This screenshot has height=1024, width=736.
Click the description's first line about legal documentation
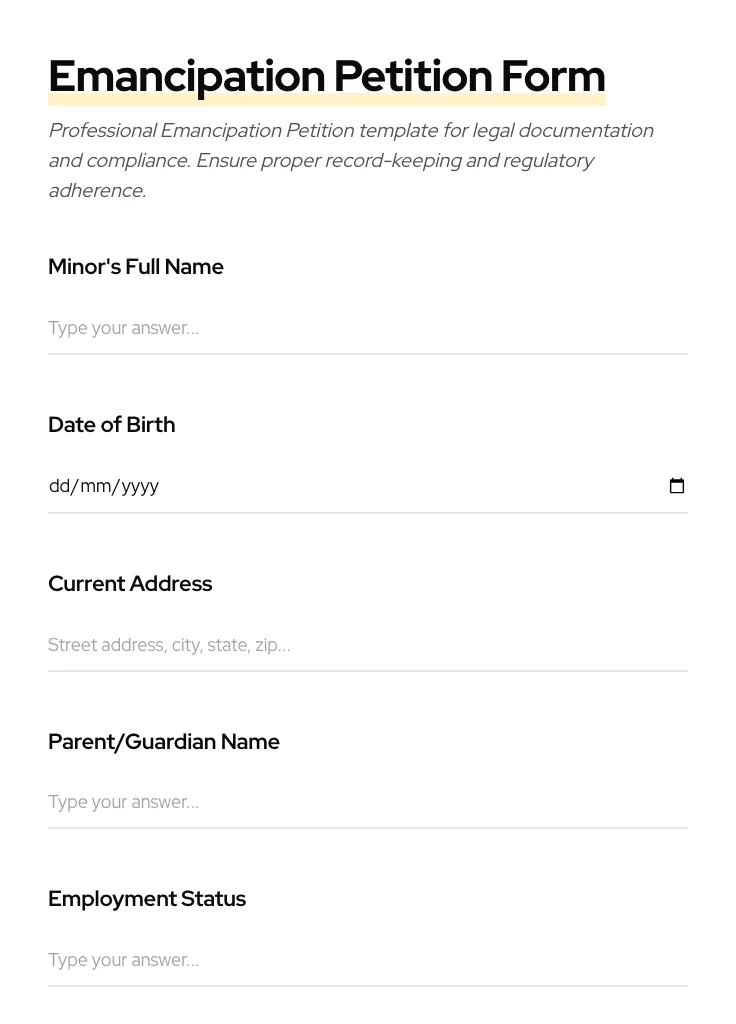click(351, 131)
